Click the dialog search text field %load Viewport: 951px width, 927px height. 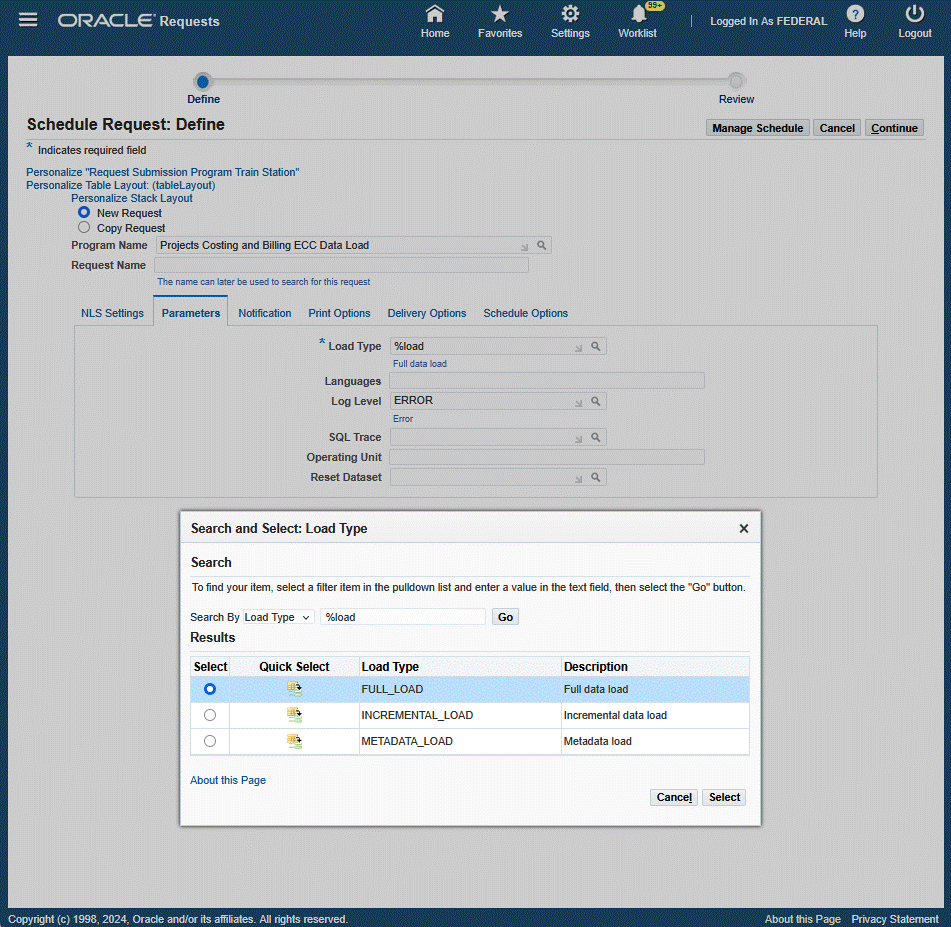point(403,617)
